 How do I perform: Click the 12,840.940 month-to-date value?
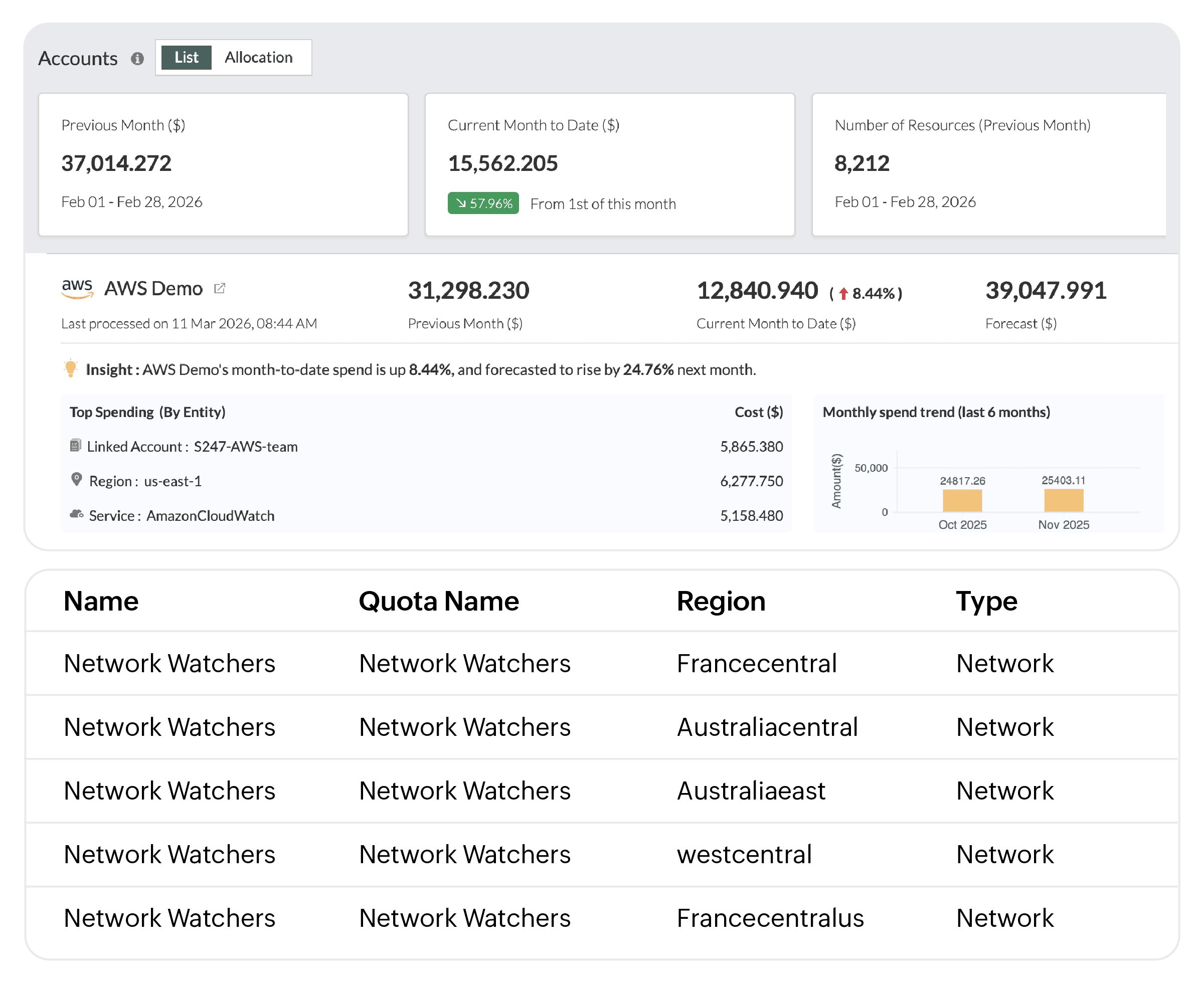pos(757,290)
